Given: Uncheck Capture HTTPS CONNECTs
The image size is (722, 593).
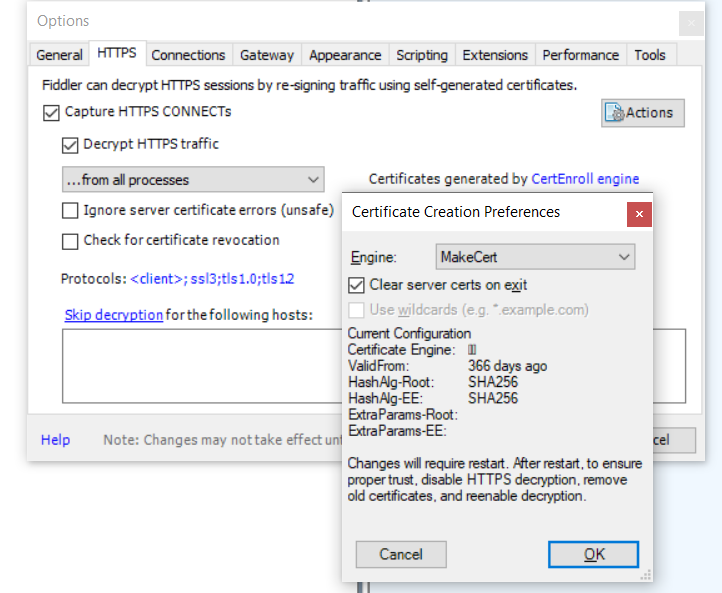Looking at the screenshot, I should click(52, 112).
